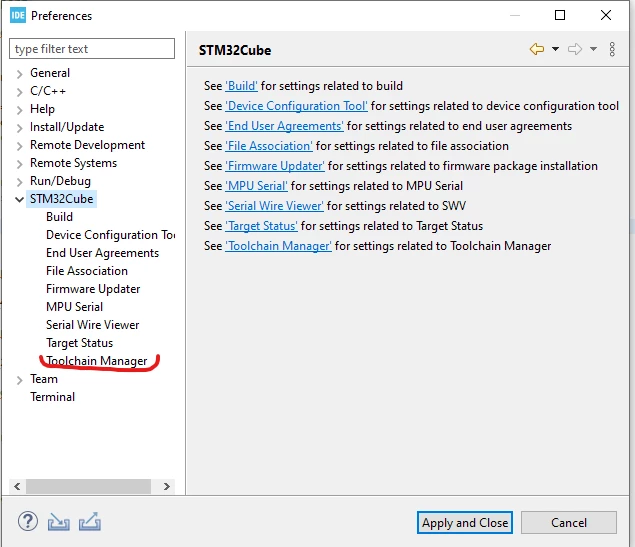This screenshot has height=547, width=635.
Task: Click the Cancel button
Action: pyautogui.click(x=569, y=523)
